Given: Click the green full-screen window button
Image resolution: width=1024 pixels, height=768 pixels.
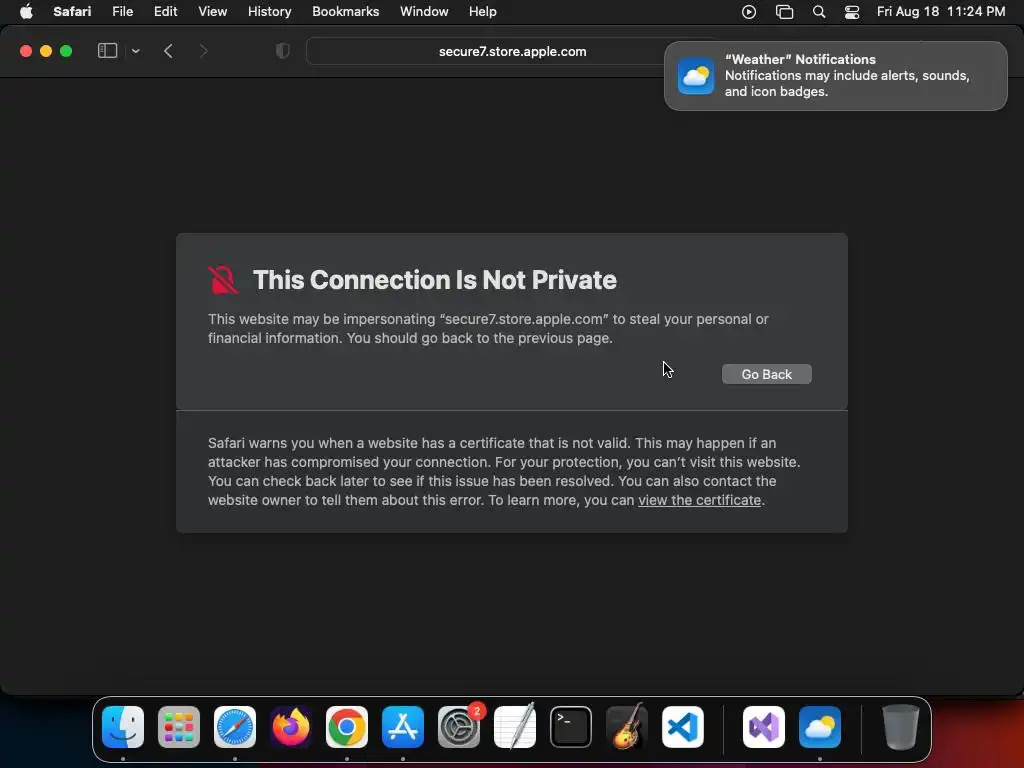Looking at the screenshot, I should pos(66,51).
